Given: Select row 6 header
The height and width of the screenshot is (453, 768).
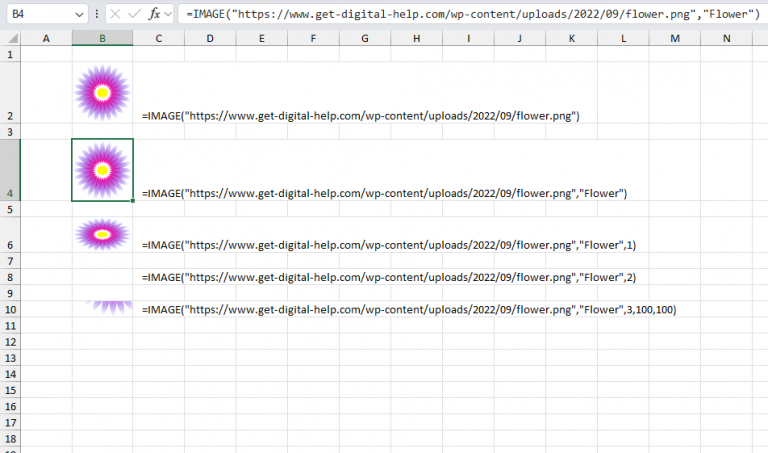Looking at the screenshot, I should (x=10, y=235).
